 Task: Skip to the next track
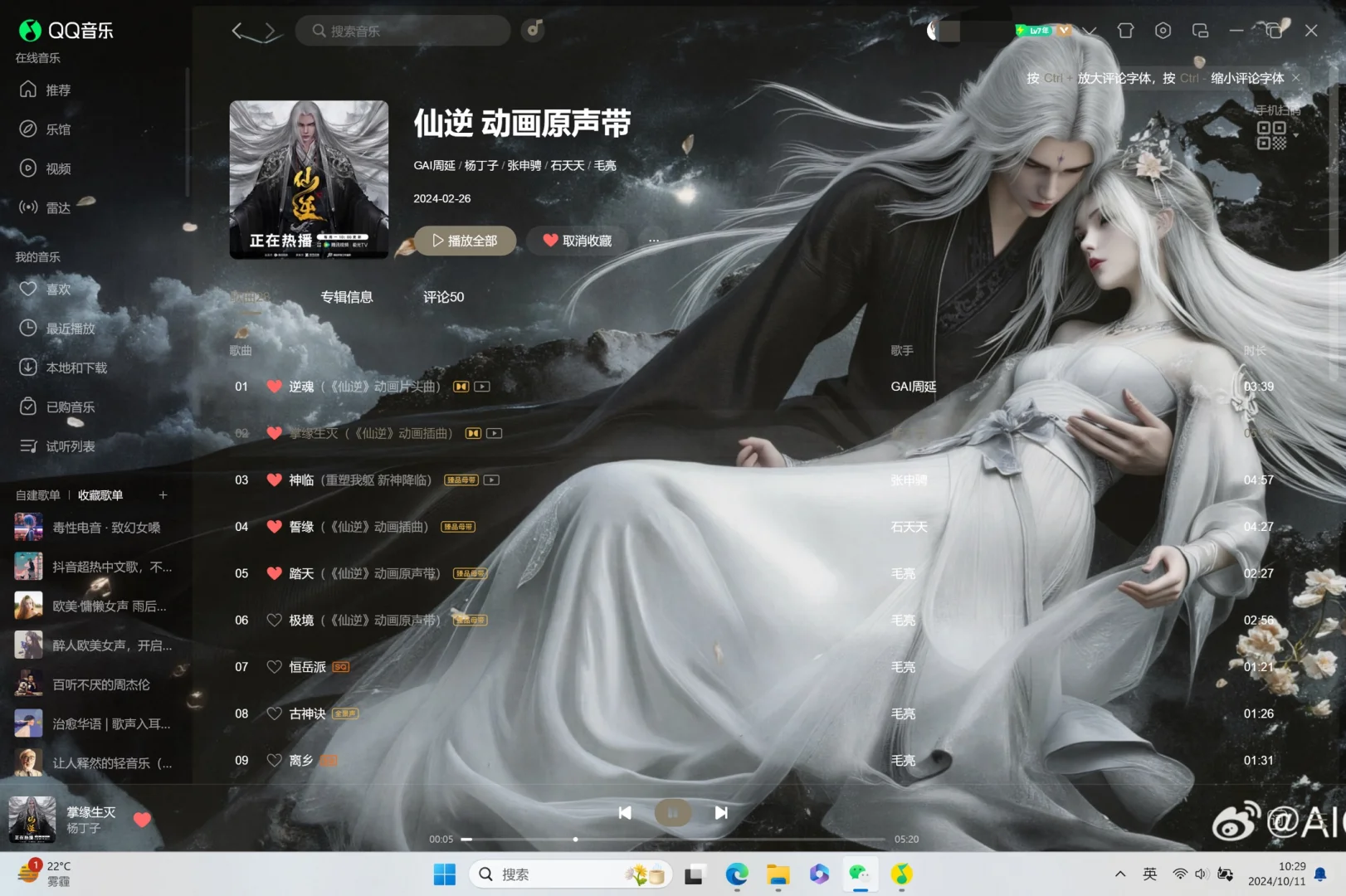pyautogui.click(x=721, y=813)
